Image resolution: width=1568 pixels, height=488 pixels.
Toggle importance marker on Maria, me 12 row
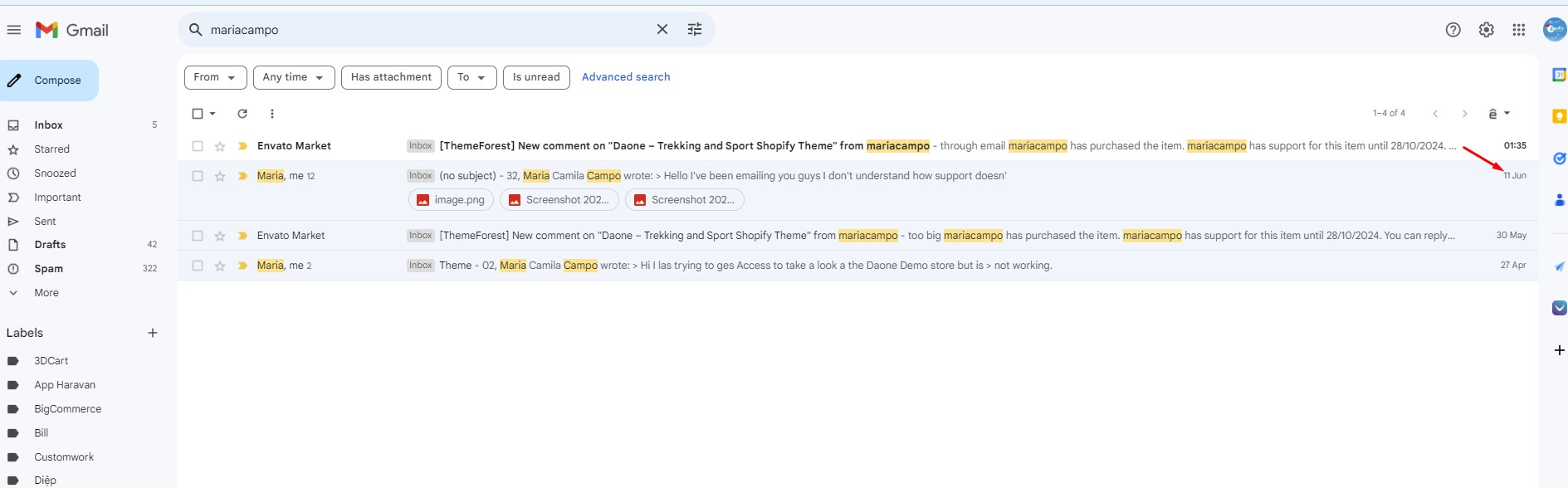[242, 176]
